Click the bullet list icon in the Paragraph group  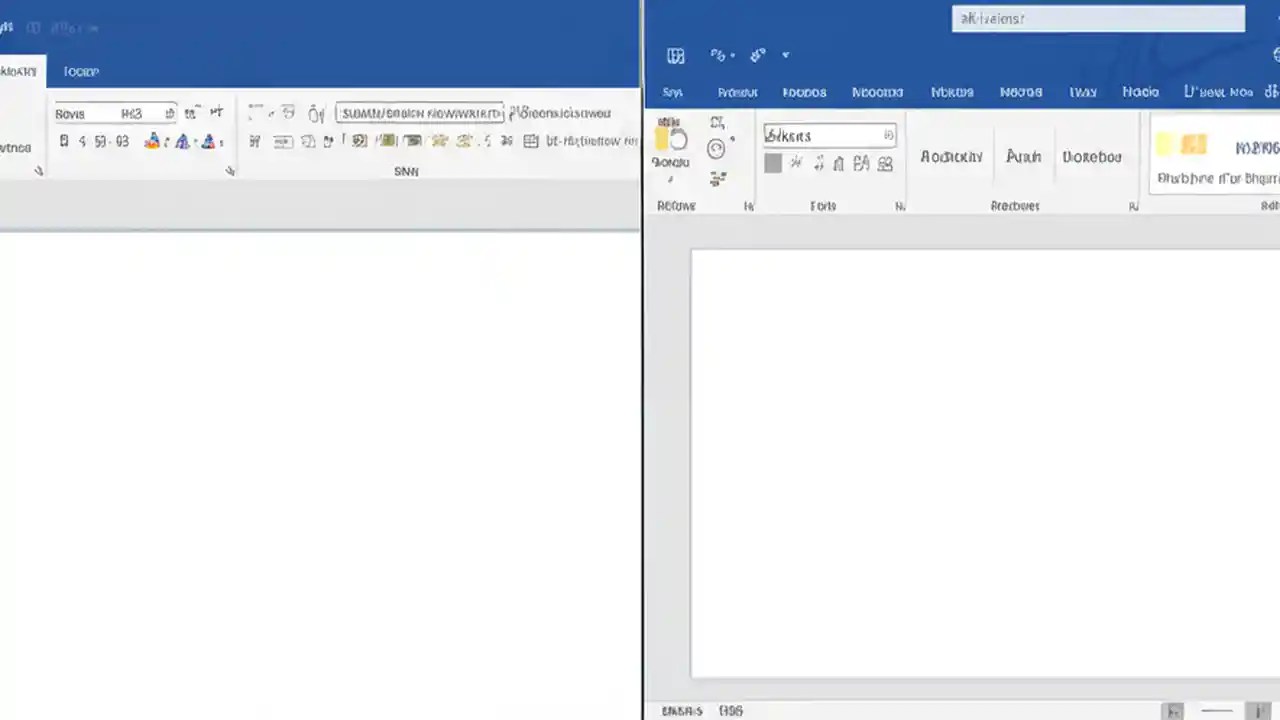pyautogui.click(x=255, y=113)
